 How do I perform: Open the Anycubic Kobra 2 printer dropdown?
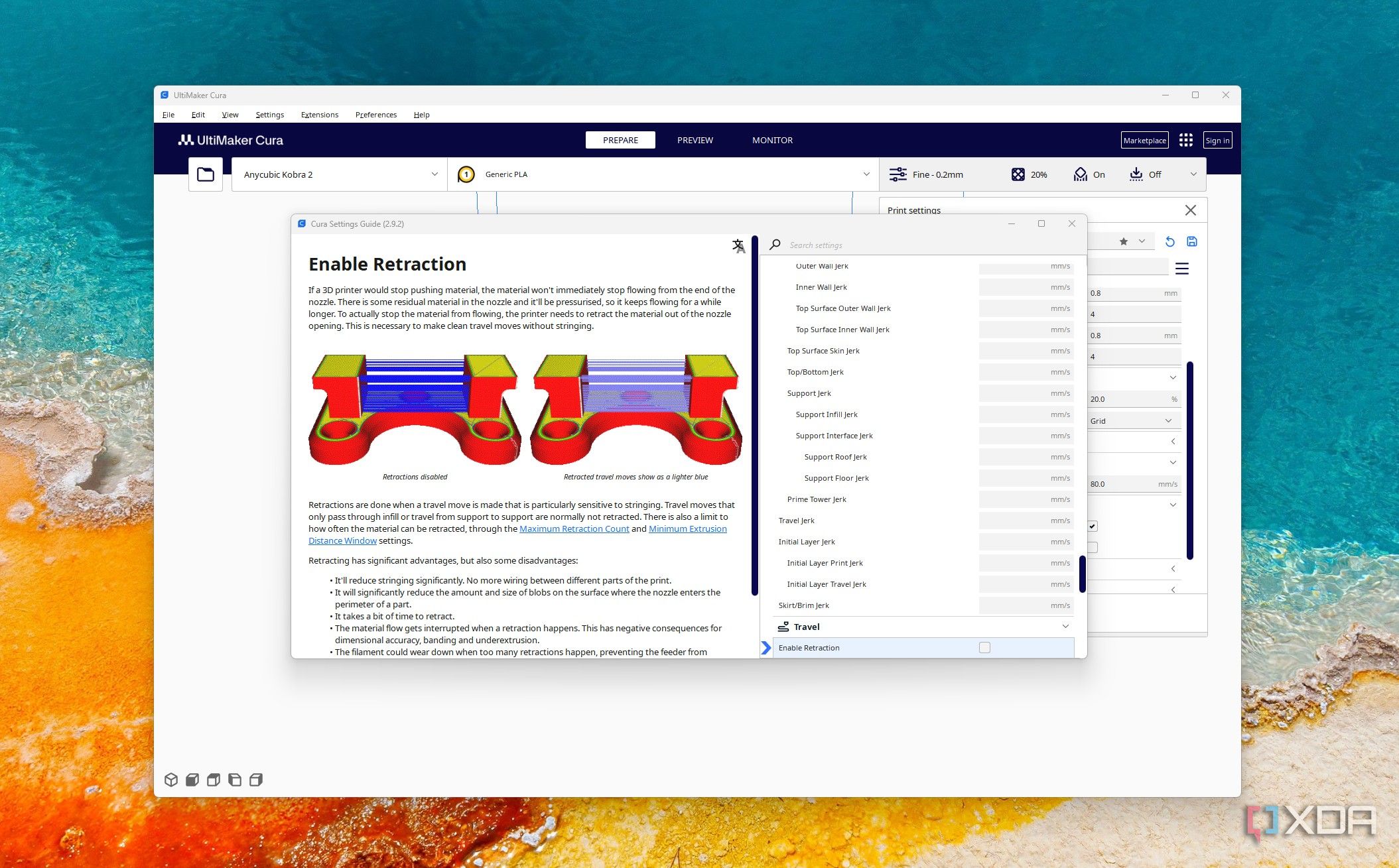(x=340, y=174)
